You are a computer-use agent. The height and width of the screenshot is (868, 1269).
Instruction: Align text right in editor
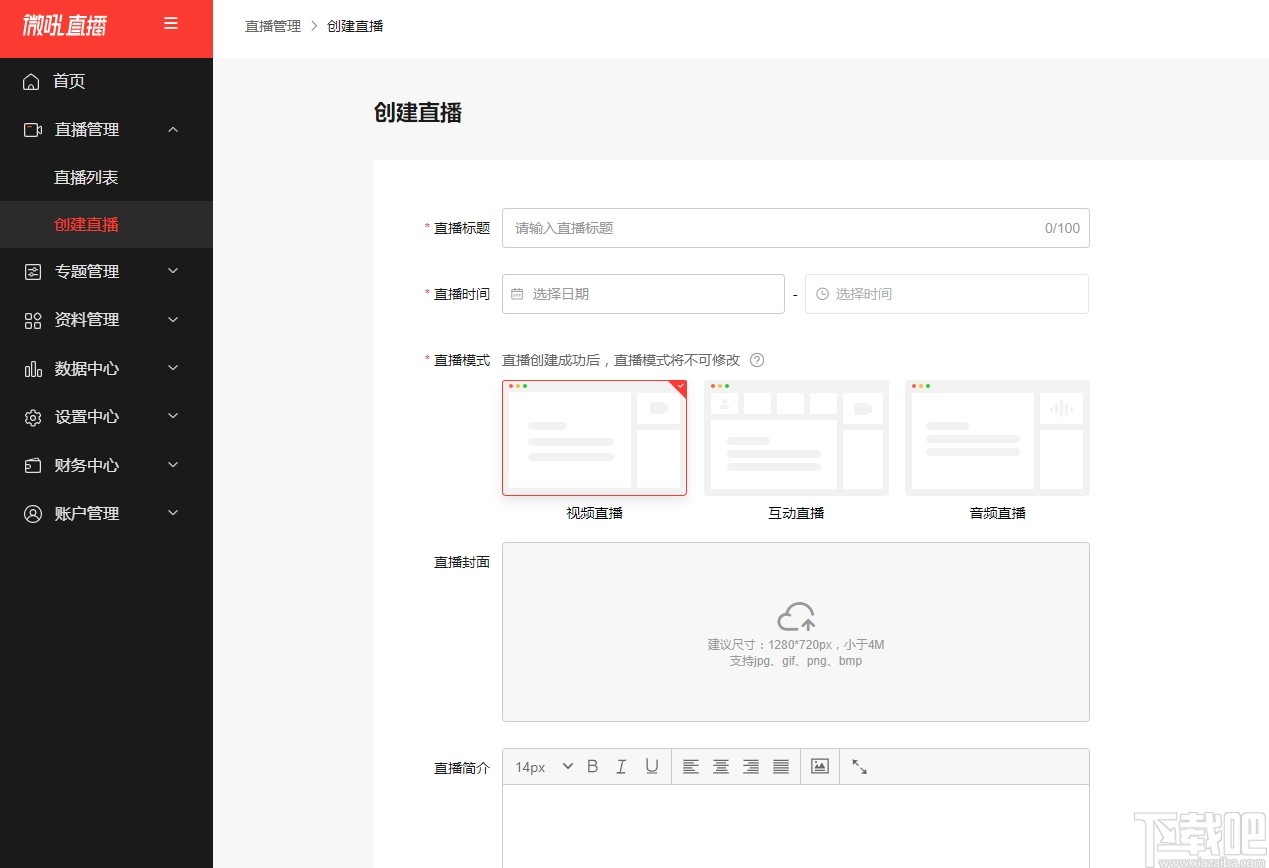click(x=751, y=766)
